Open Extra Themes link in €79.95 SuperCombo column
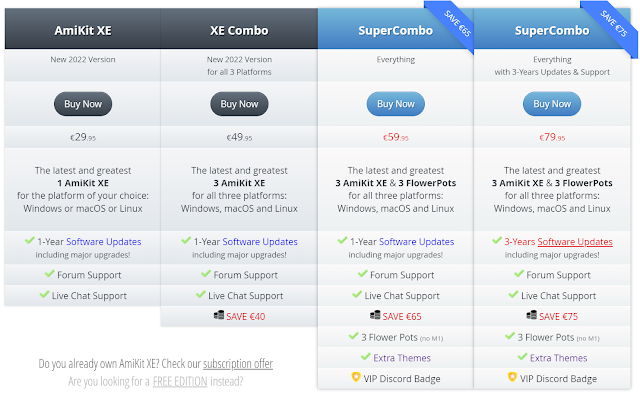 click(558, 358)
